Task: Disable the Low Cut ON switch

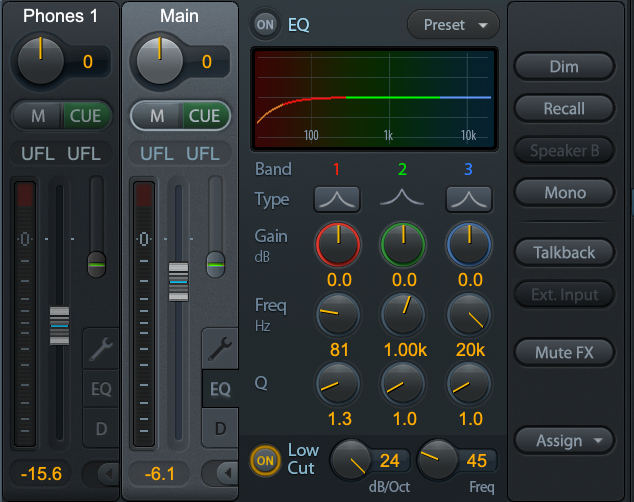Action: (x=264, y=461)
